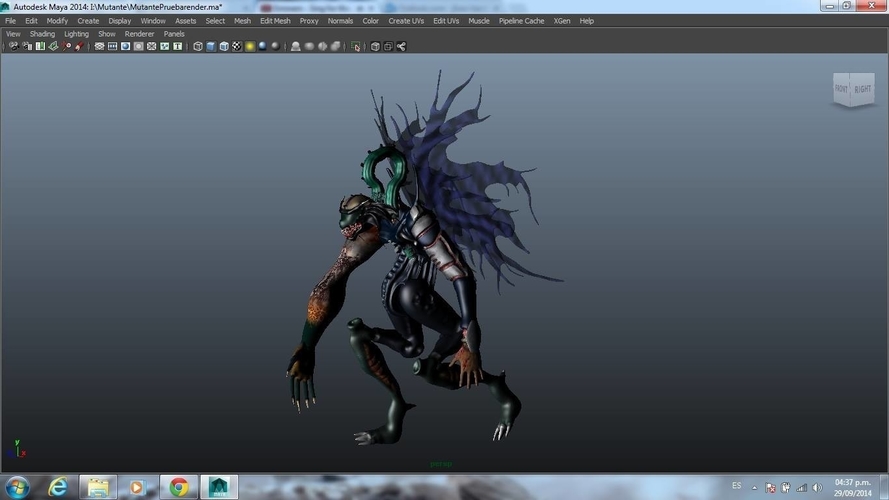Expand the panel Shading menu
889x500 pixels.
point(43,34)
